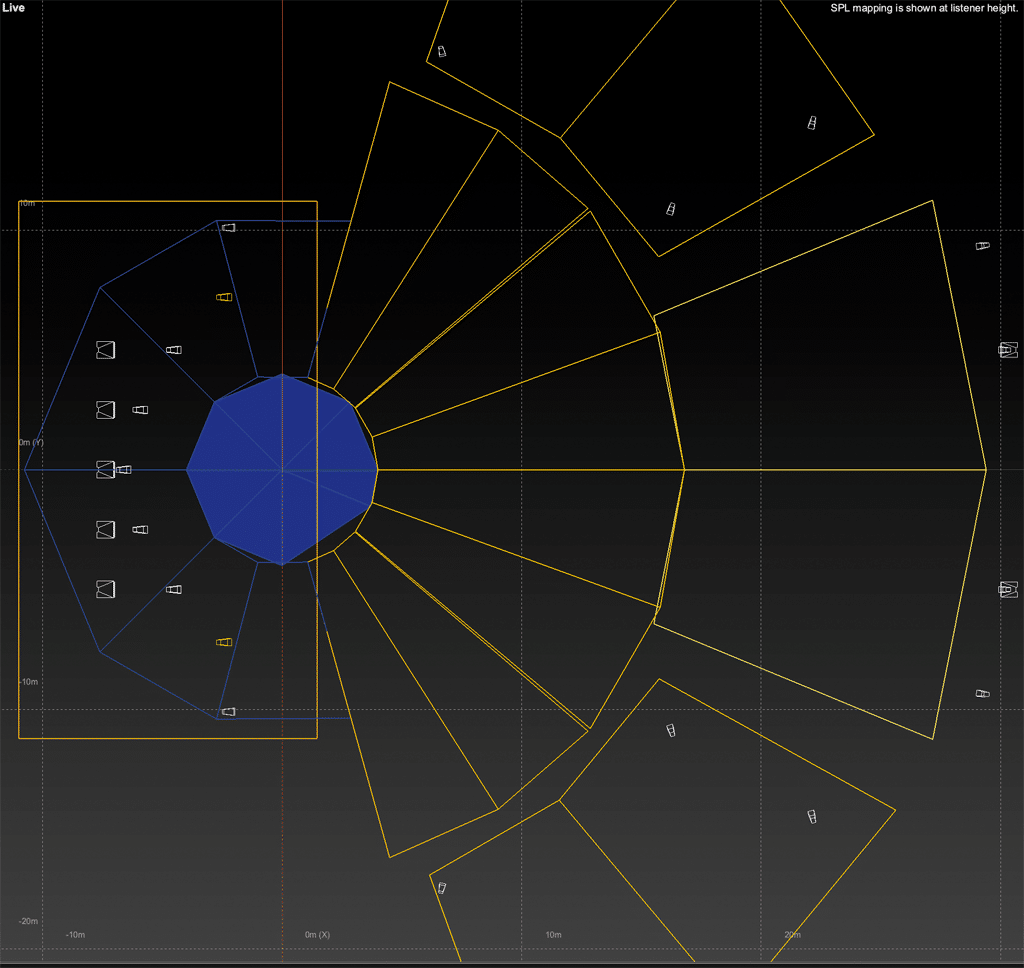Screen dimensions: 1024x968
Task: Pick the white speaker at the blue zone's bottom corner
Action: click(x=228, y=711)
